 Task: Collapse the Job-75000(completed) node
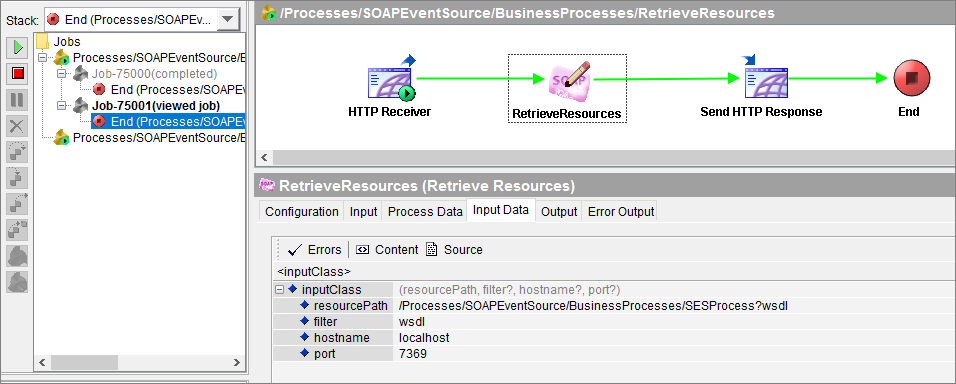coord(61,74)
